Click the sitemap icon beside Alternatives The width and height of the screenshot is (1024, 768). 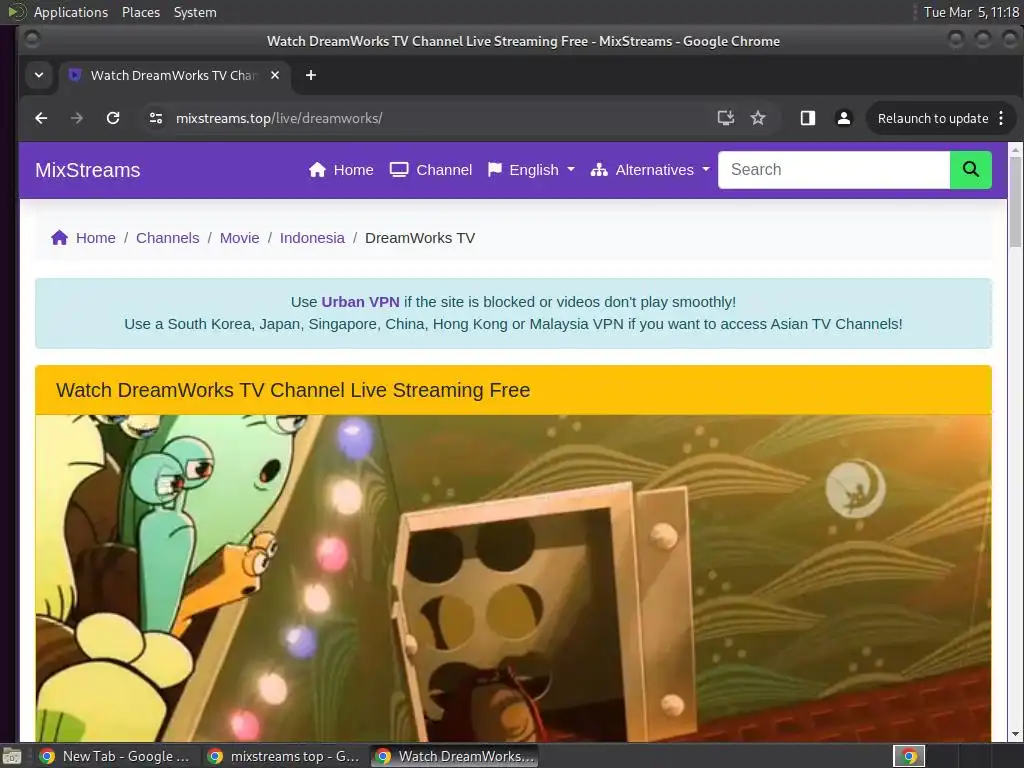click(x=599, y=170)
